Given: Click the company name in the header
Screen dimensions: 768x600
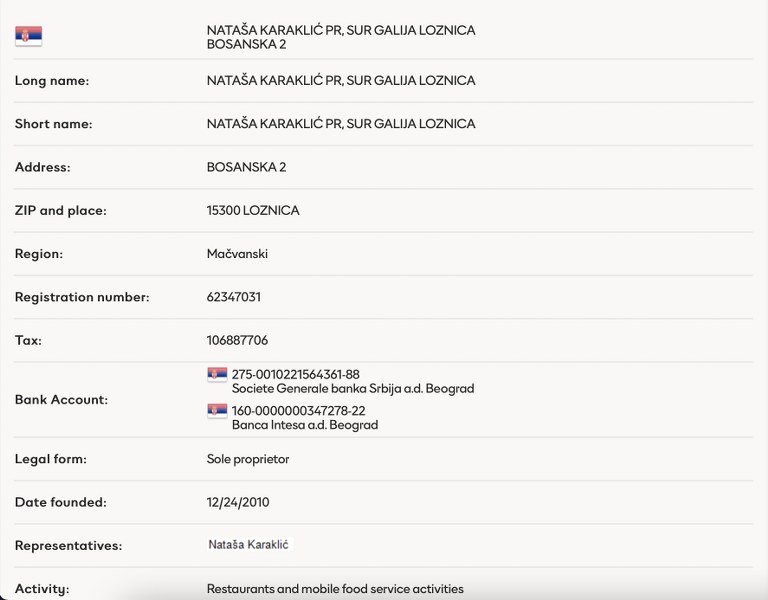Looking at the screenshot, I should tap(340, 30).
